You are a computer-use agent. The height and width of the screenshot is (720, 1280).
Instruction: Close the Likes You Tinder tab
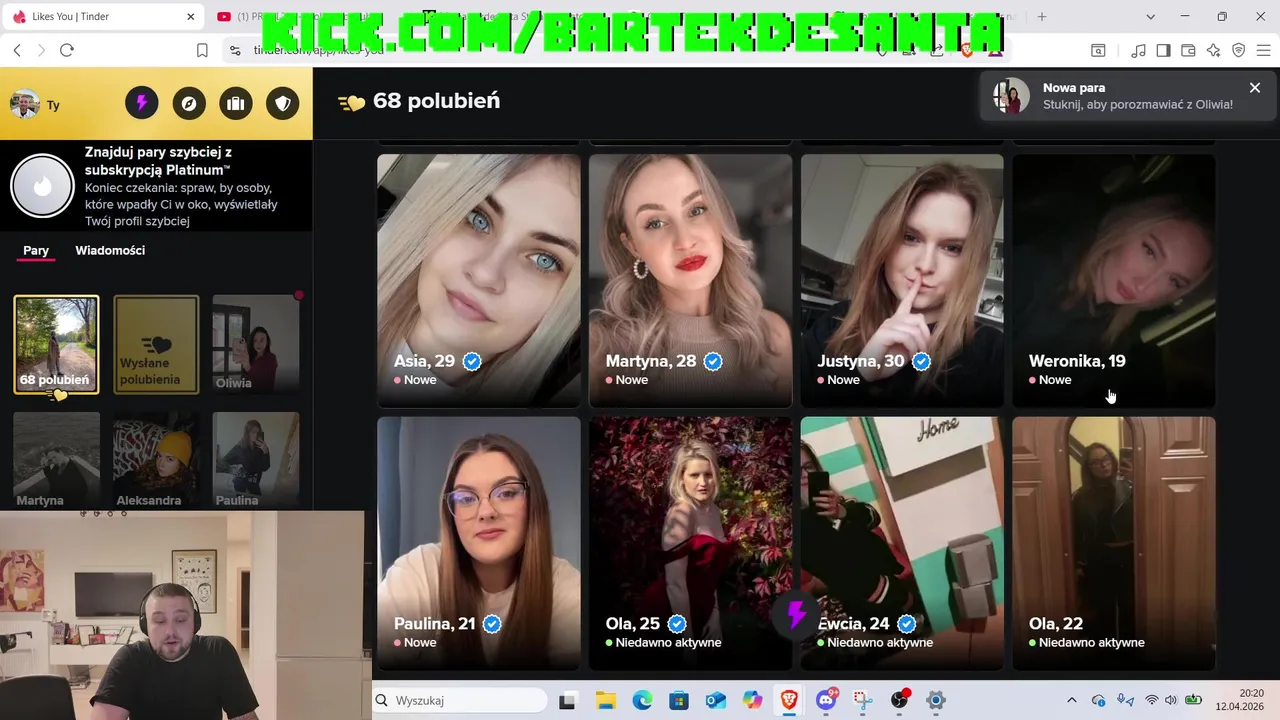pyautogui.click(x=191, y=17)
